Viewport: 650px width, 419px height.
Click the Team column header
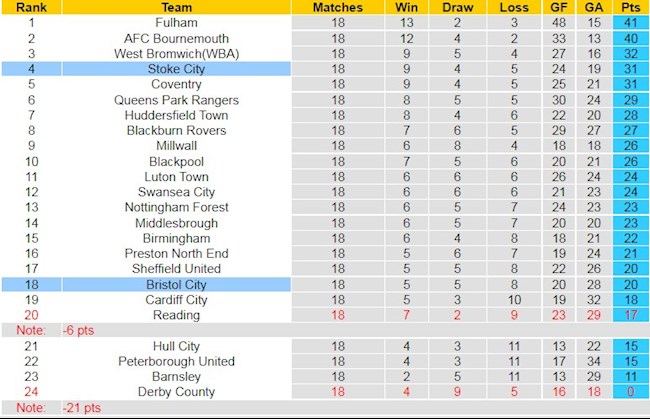coord(177,7)
